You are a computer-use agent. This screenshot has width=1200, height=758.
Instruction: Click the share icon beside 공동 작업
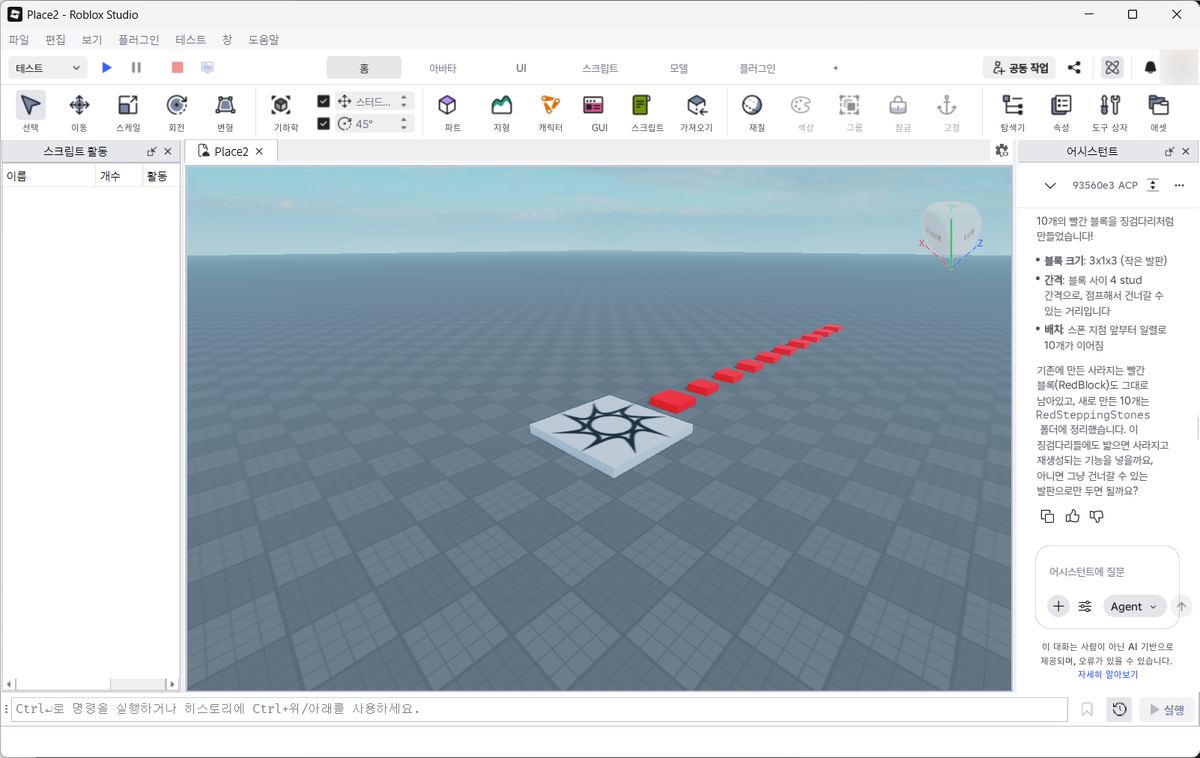coord(1074,68)
